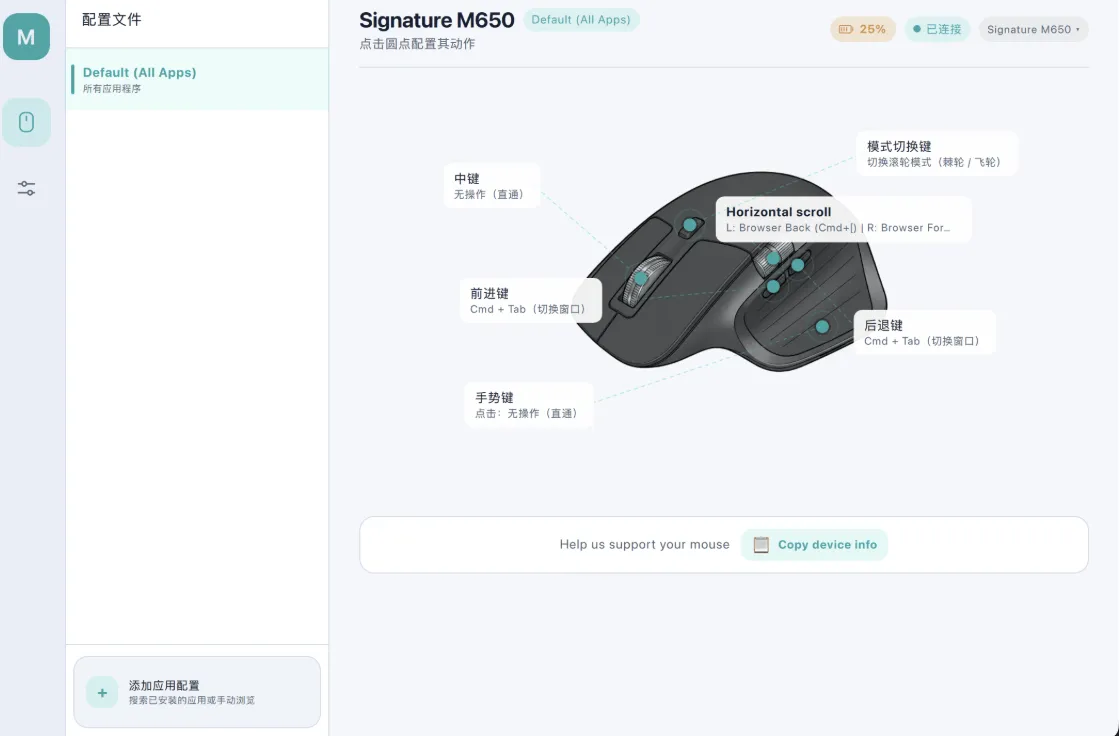
Task: Click the copy icon on Copy device info
Action: coord(761,544)
